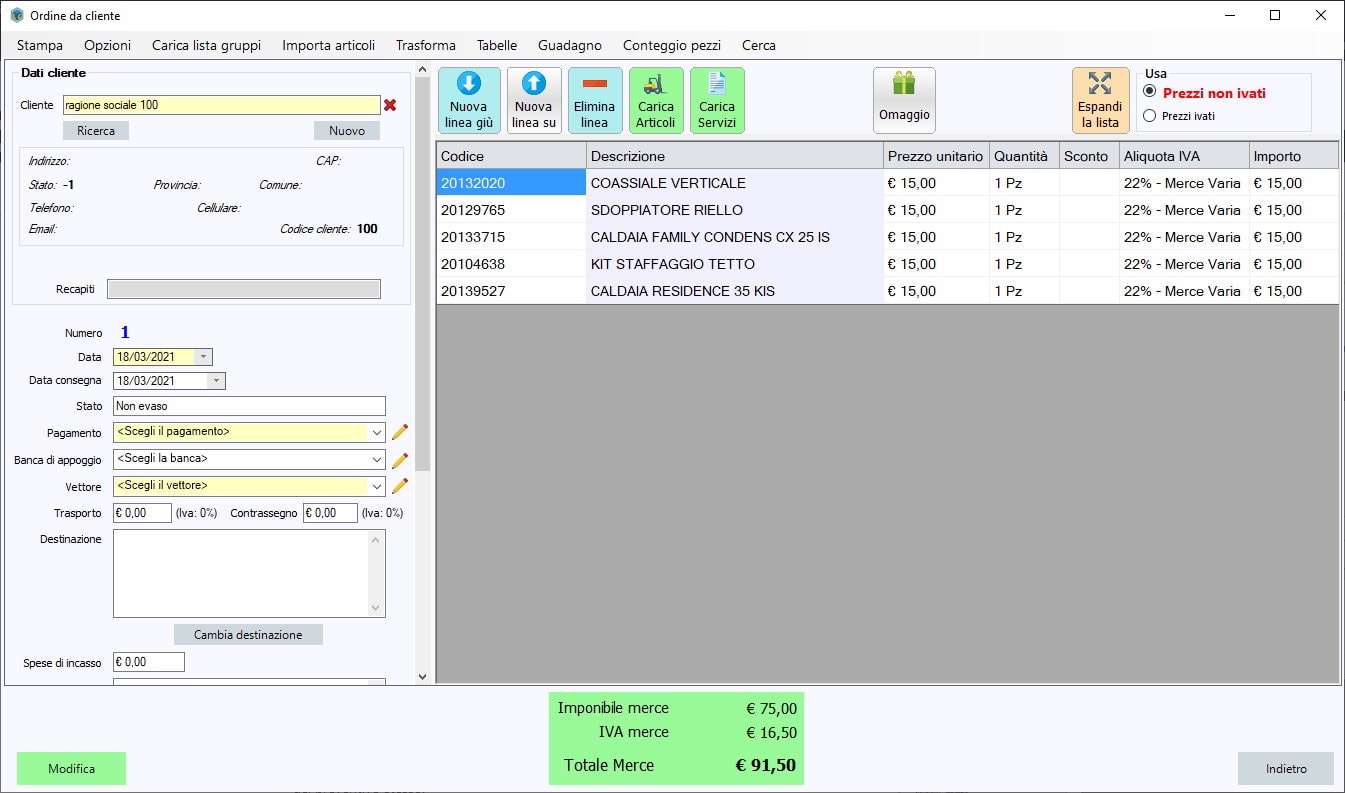Click in the Trasporto amount field
Image resolution: width=1345 pixels, height=793 pixels.
tap(142, 513)
